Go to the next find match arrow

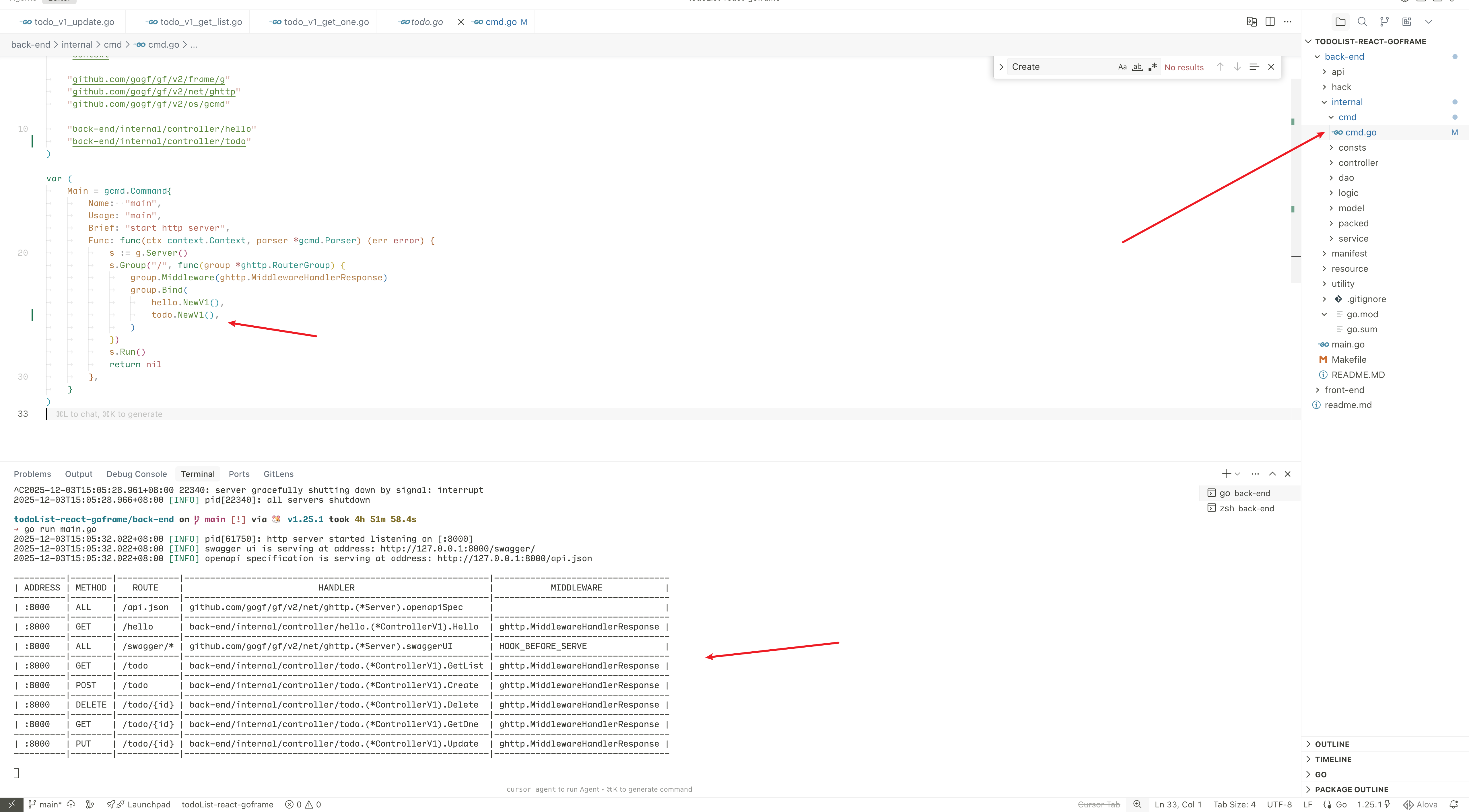(1237, 67)
